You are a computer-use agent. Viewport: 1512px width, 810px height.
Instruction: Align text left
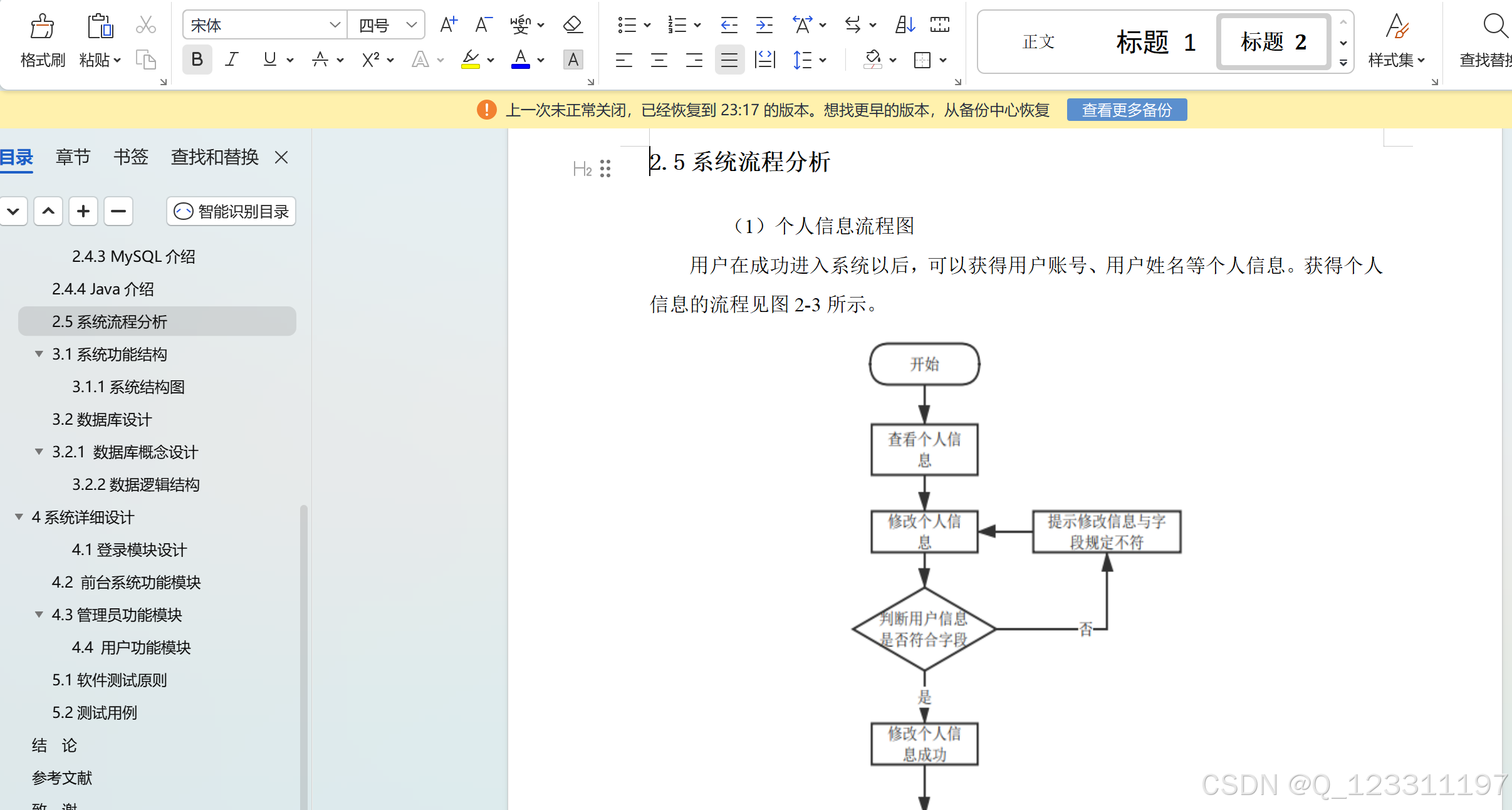pos(623,60)
